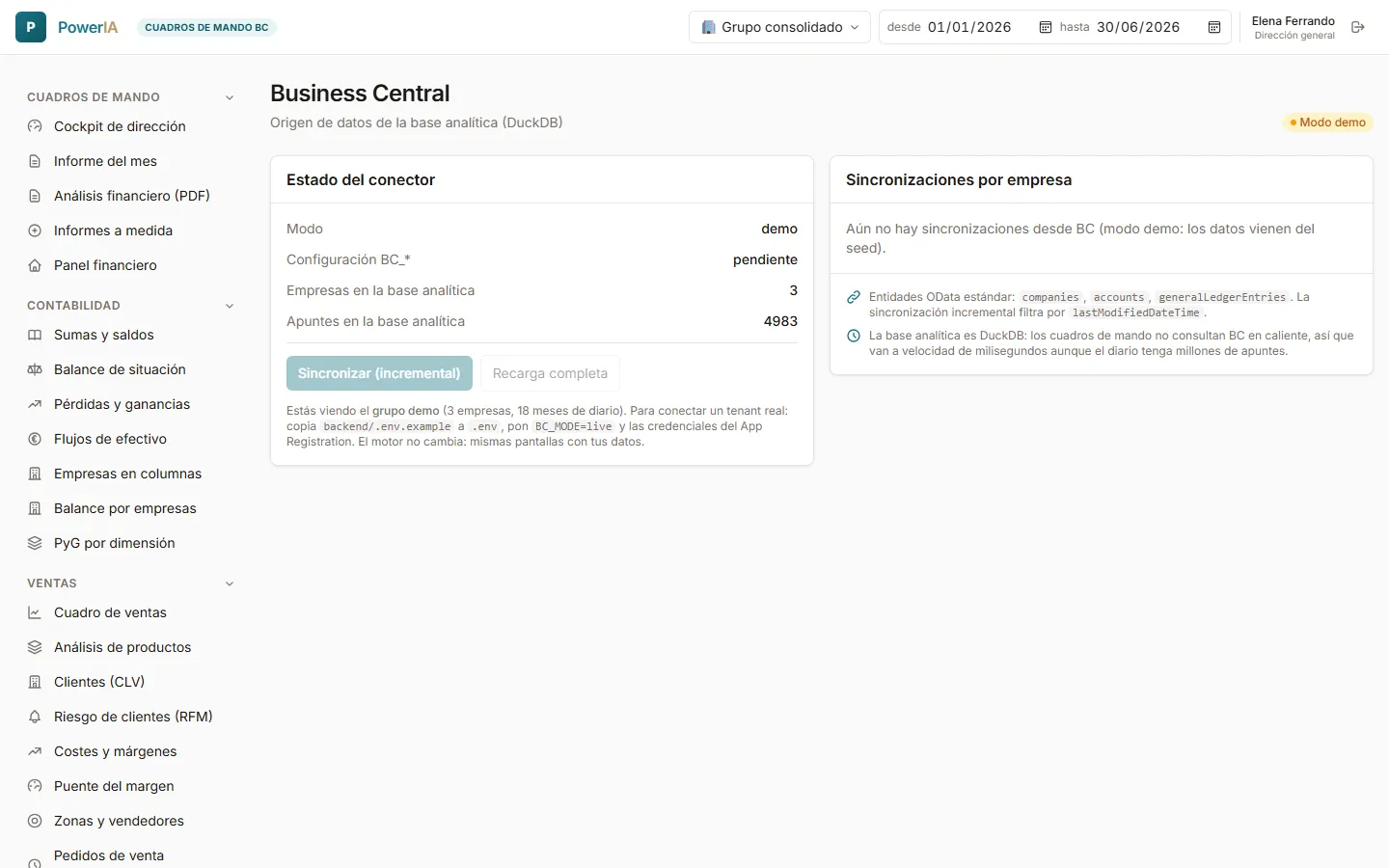1389x868 pixels.
Task: Click the Estado del conector card title
Action: coord(361,179)
